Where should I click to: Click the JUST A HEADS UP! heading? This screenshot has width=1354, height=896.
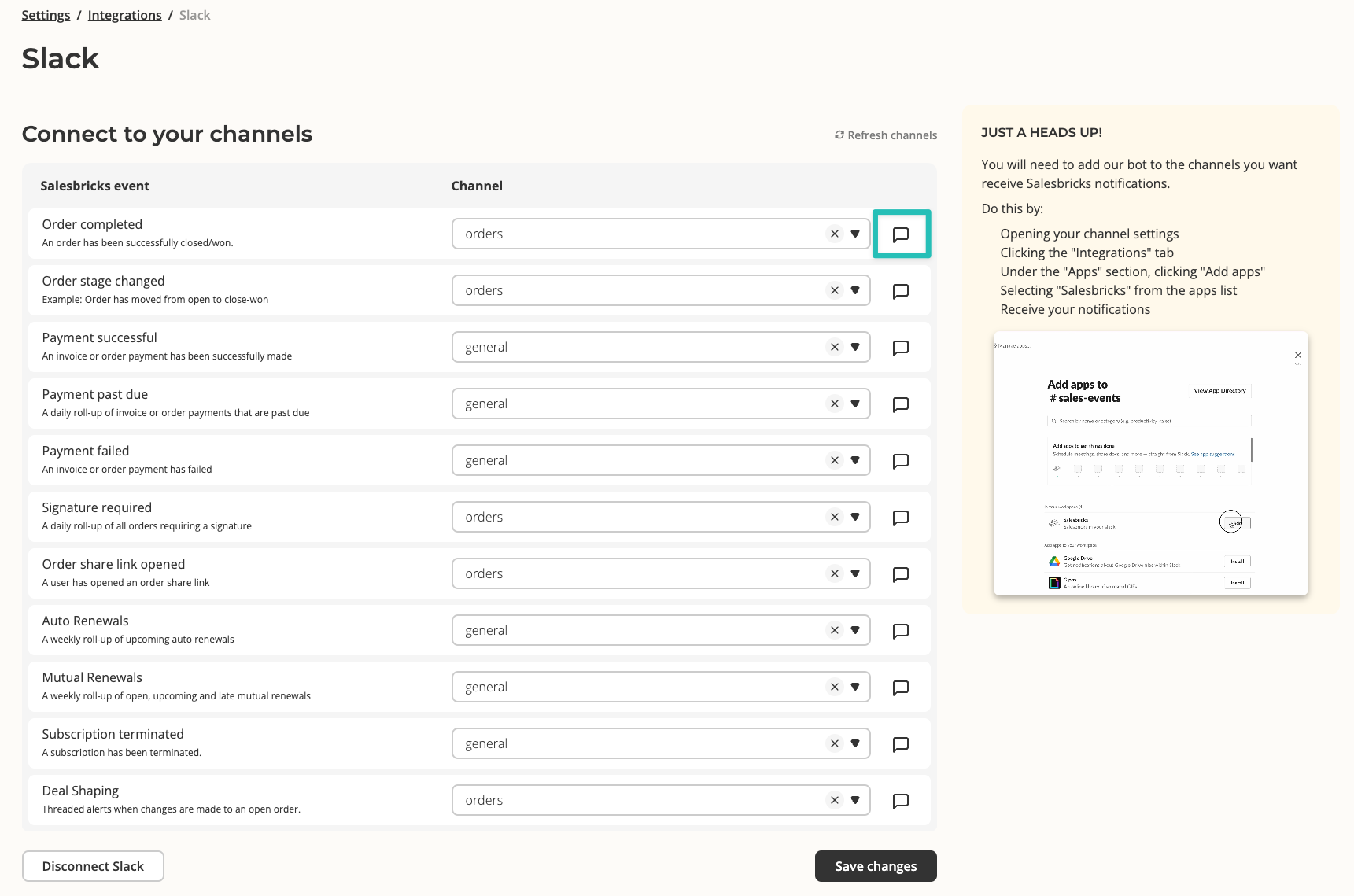coord(1042,132)
